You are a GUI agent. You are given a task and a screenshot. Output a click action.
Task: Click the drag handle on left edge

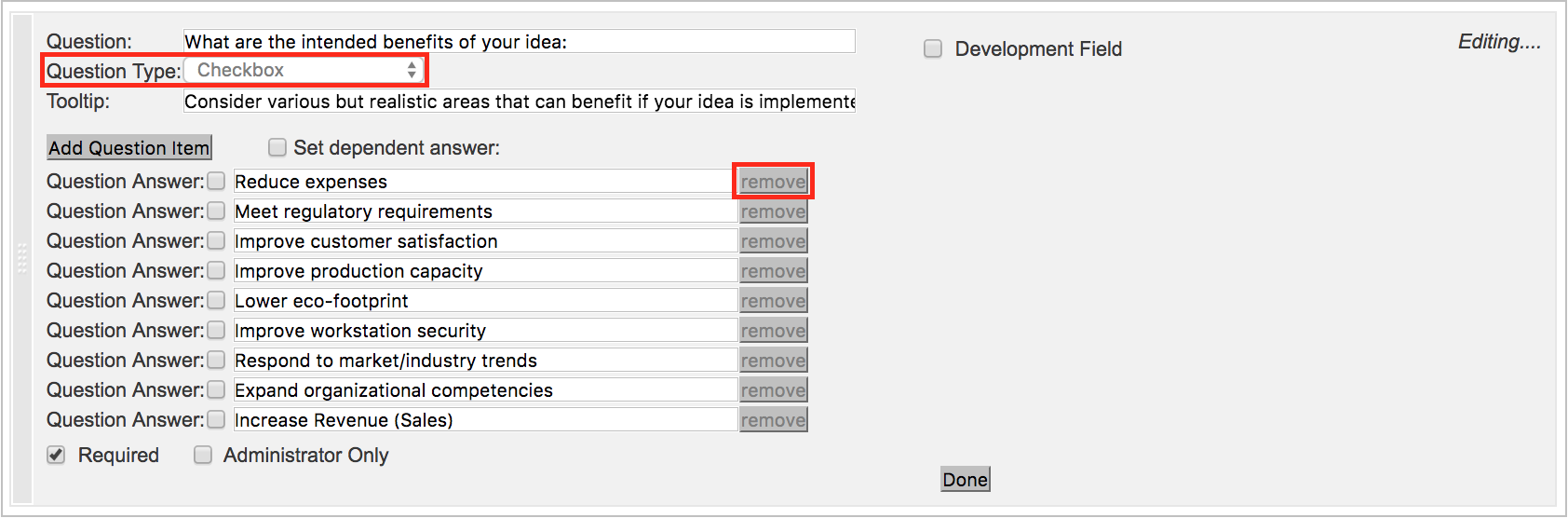[22, 258]
